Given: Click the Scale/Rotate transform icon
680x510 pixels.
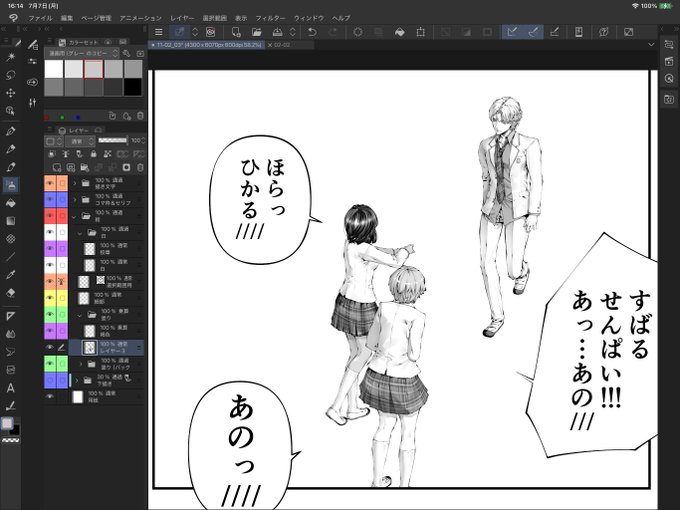Looking at the screenshot, I should (x=420, y=32).
